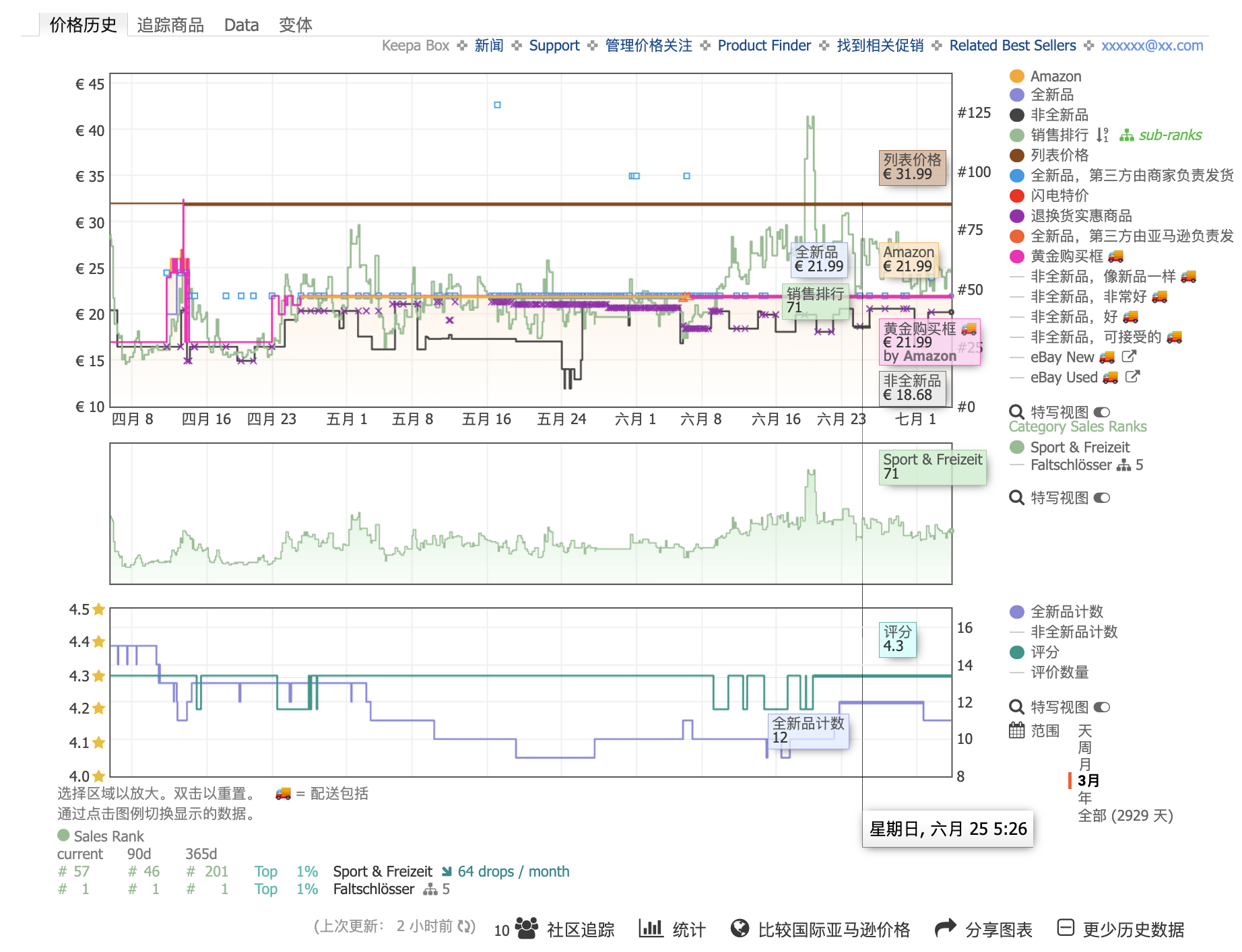
Task: Click the refresh icon beside last update
Action: point(466,926)
